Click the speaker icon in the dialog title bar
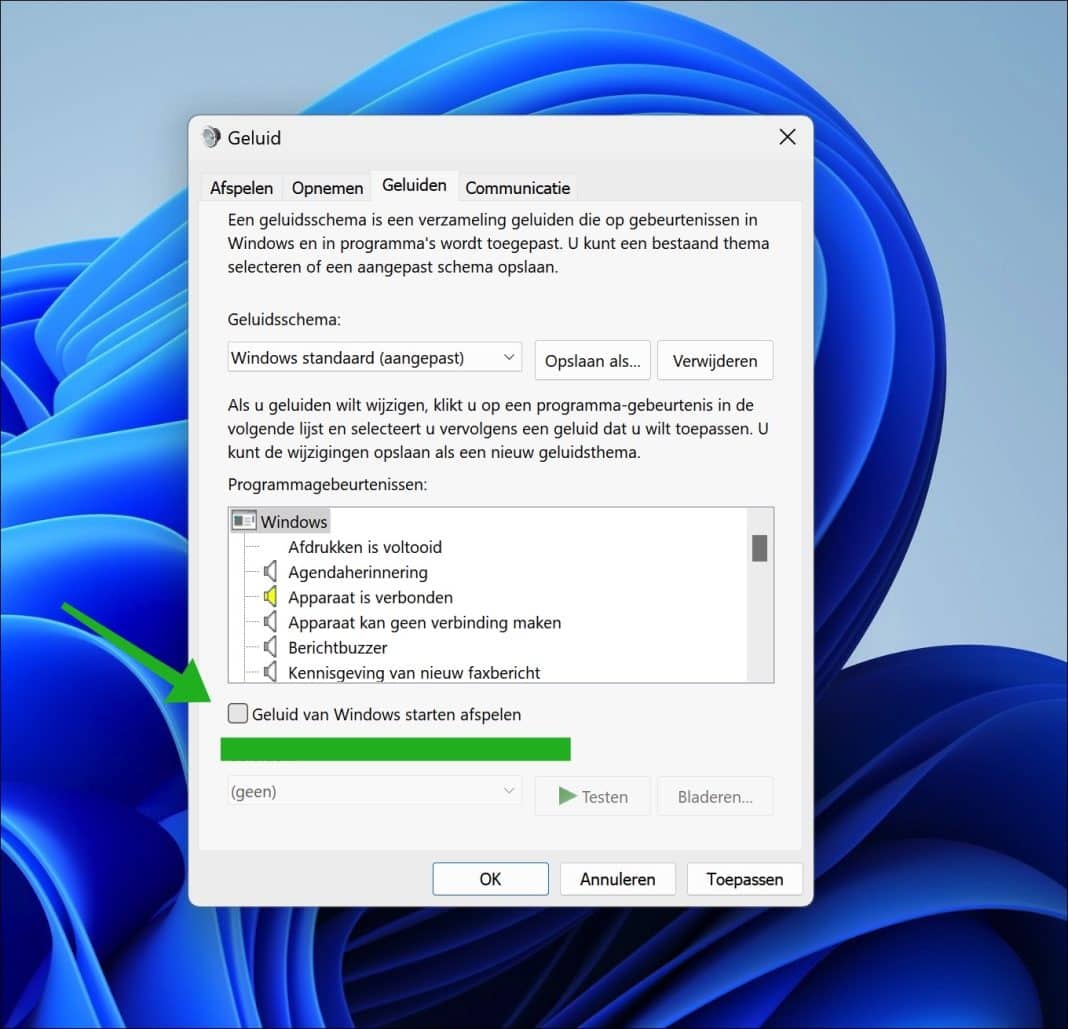Viewport: 1068px width, 1029px height. tap(211, 137)
